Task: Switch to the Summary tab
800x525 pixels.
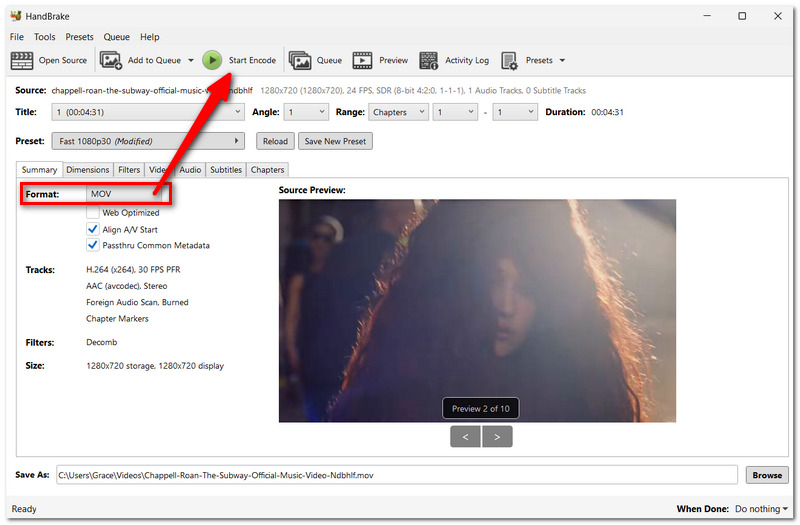Action: (39, 169)
